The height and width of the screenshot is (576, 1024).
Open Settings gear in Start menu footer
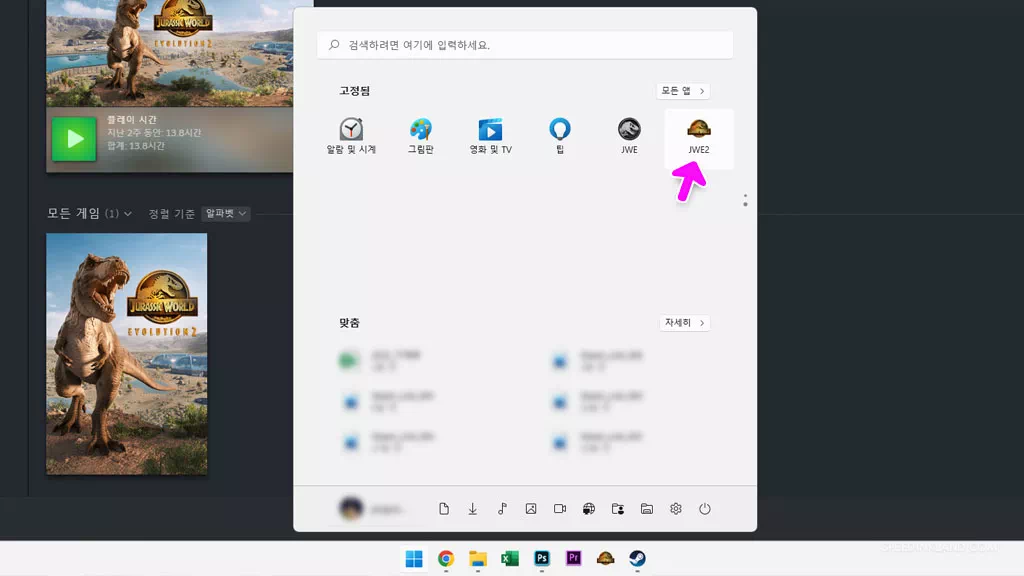click(x=676, y=509)
